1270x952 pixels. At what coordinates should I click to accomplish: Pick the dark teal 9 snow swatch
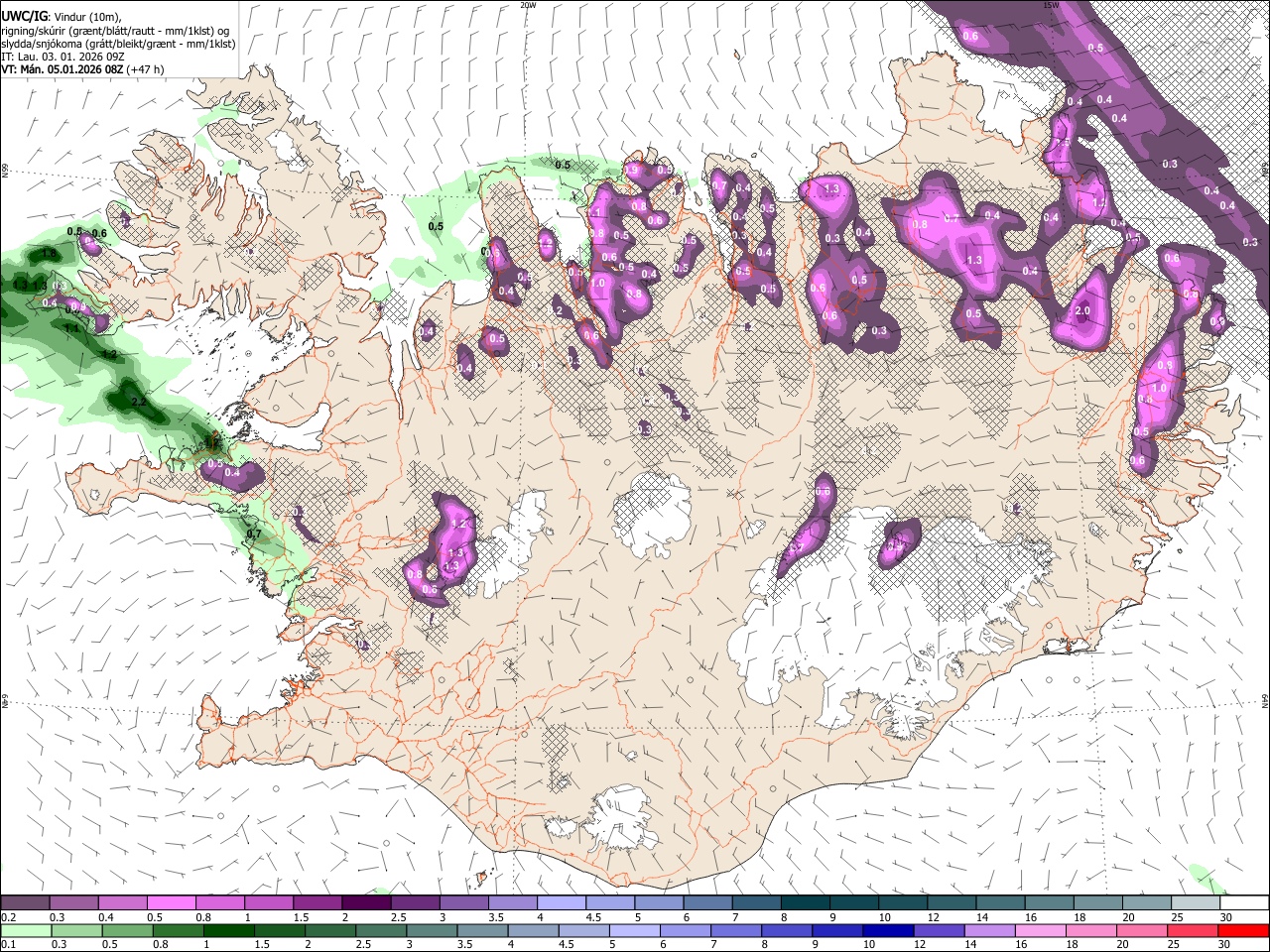coord(854,903)
